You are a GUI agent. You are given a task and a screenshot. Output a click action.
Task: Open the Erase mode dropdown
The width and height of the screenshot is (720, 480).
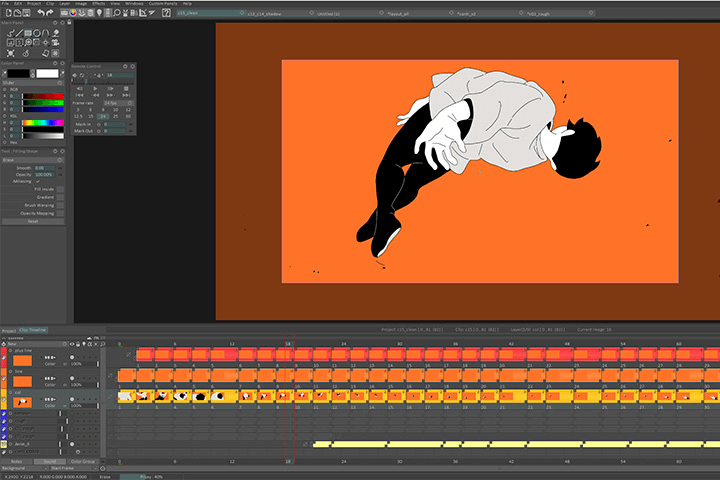pos(32,160)
